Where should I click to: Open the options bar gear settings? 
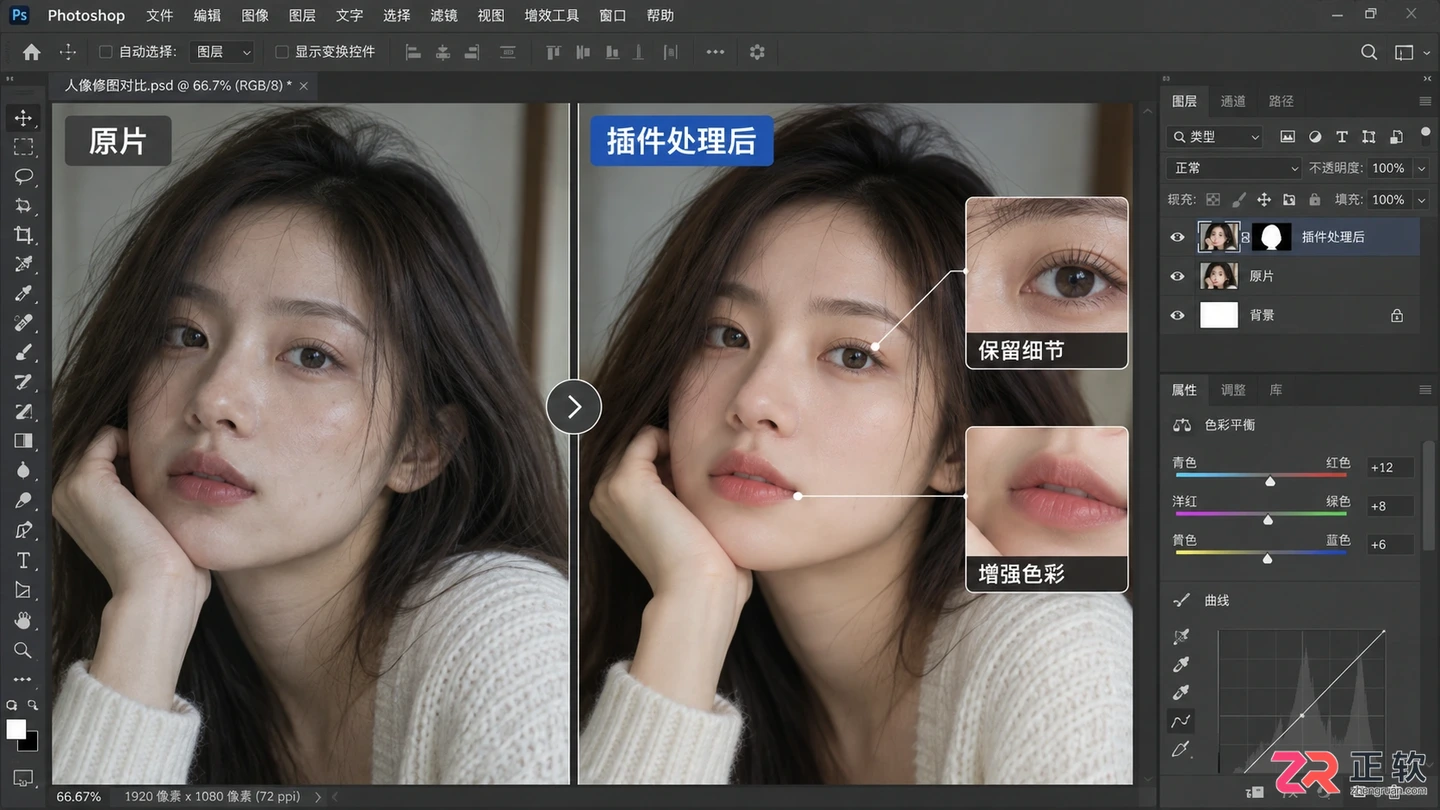[x=757, y=52]
